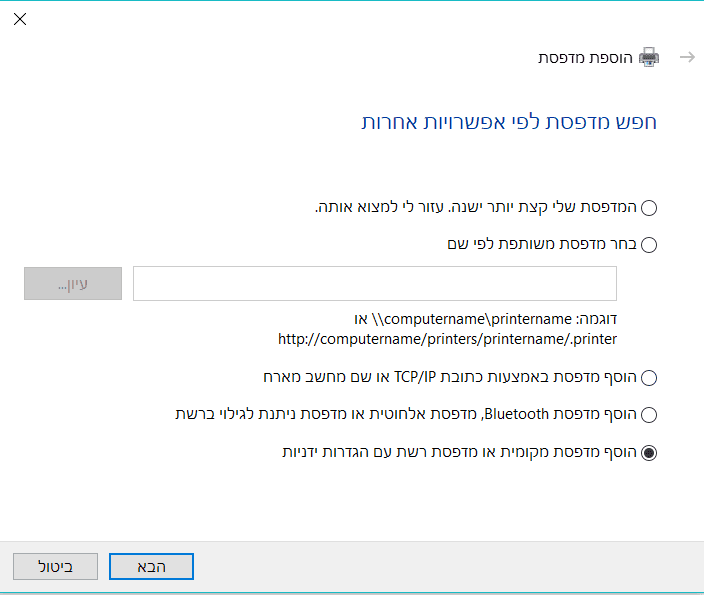Click the ביטול cancel button

tap(55, 566)
